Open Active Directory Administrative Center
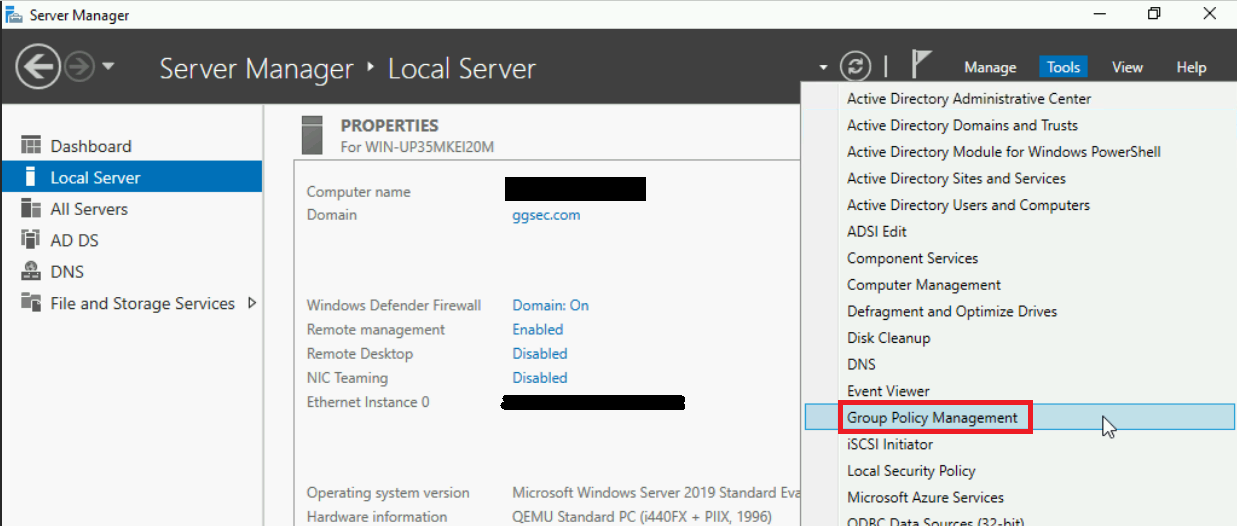The height and width of the screenshot is (526, 1237). point(969,98)
